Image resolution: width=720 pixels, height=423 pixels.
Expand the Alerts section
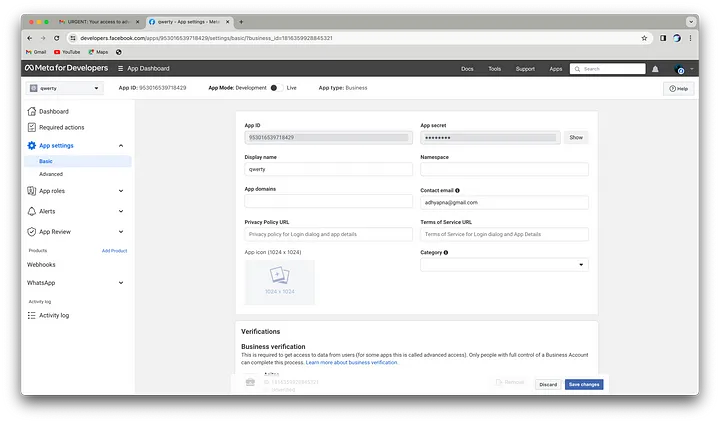(x=121, y=211)
